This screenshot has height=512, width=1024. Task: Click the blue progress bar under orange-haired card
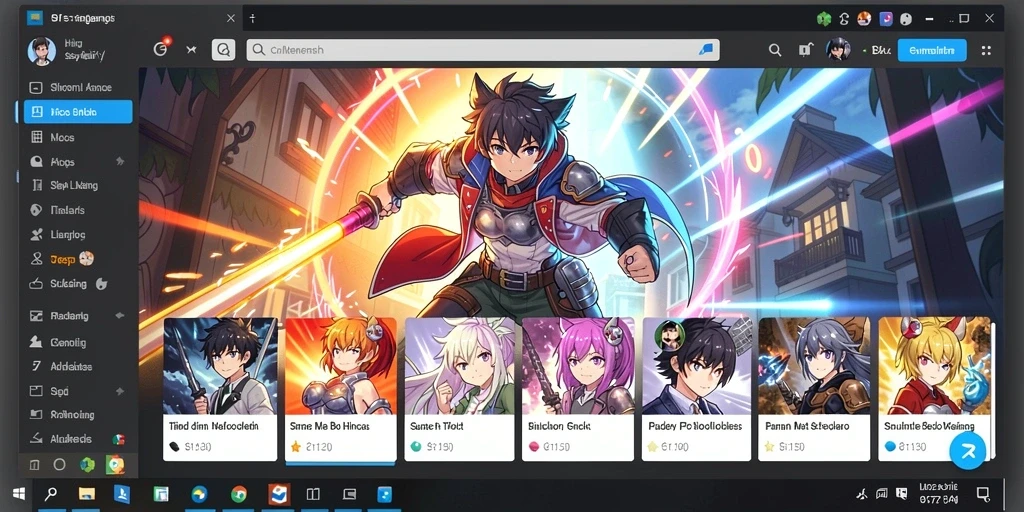pyautogui.click(x=341, y=464)
